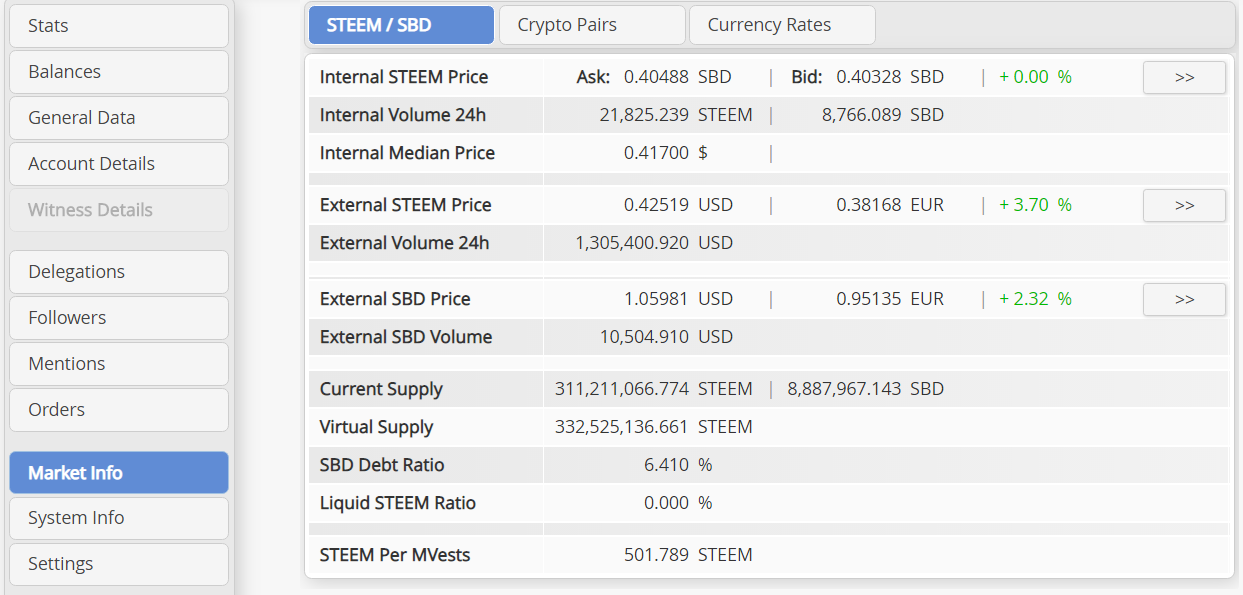Click the Internal Volume 24h label

pos(403,115)
